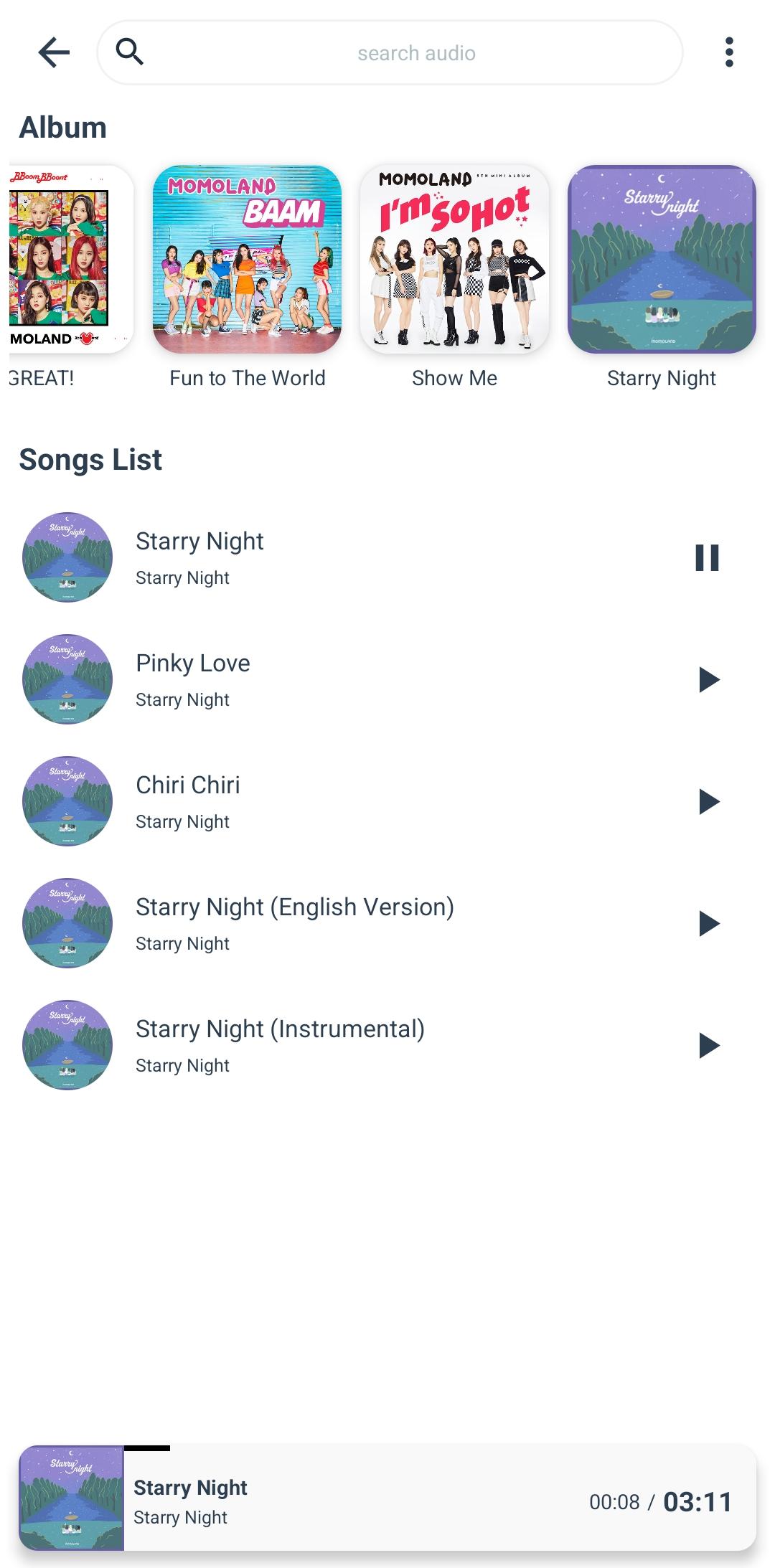Pause the playing Starry Night song
Screen dimensions: 775x1568
click(707, 557)
